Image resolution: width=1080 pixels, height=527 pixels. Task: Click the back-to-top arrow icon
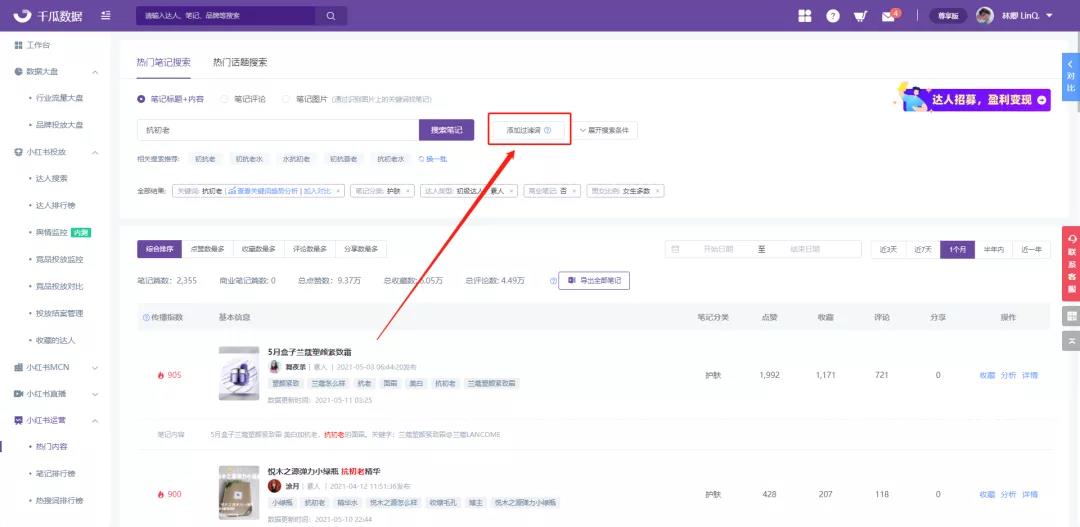(1071, 341)
